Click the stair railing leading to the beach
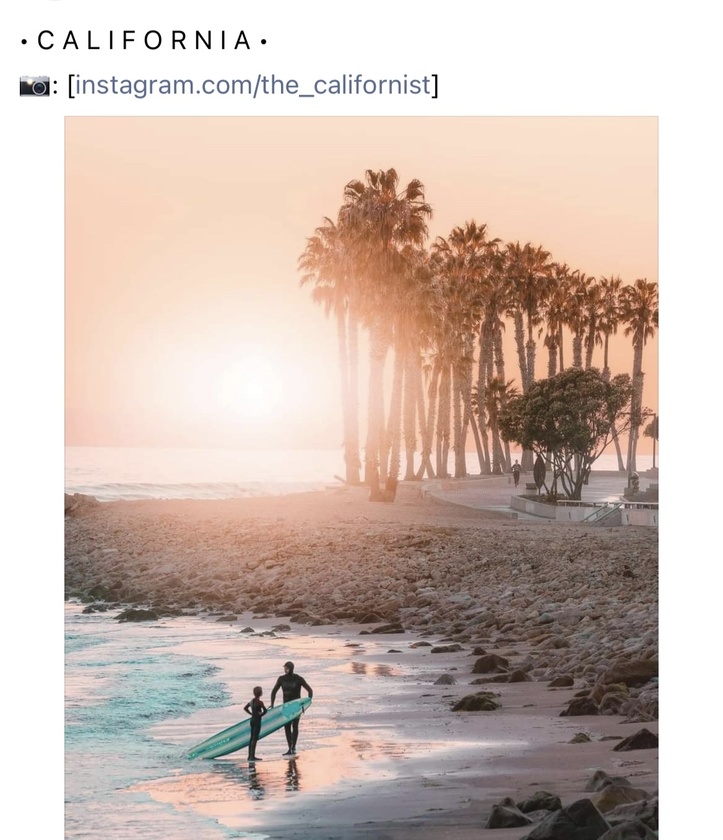Viewport: 723px width, 840px height. pyautogui.click(x=600, y=512)
